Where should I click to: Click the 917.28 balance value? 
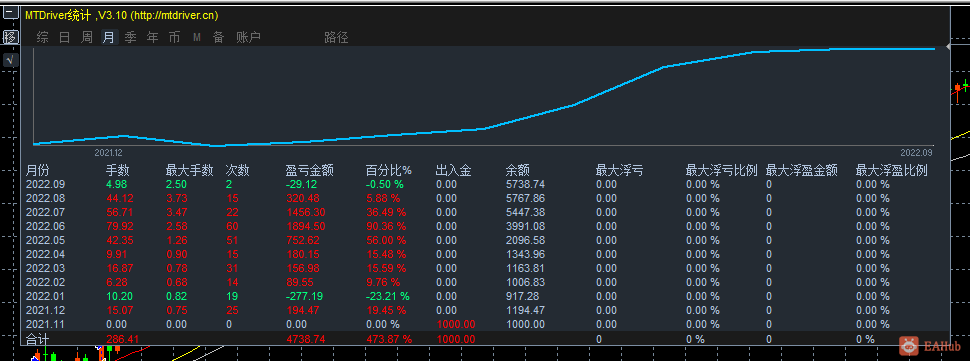523,297
